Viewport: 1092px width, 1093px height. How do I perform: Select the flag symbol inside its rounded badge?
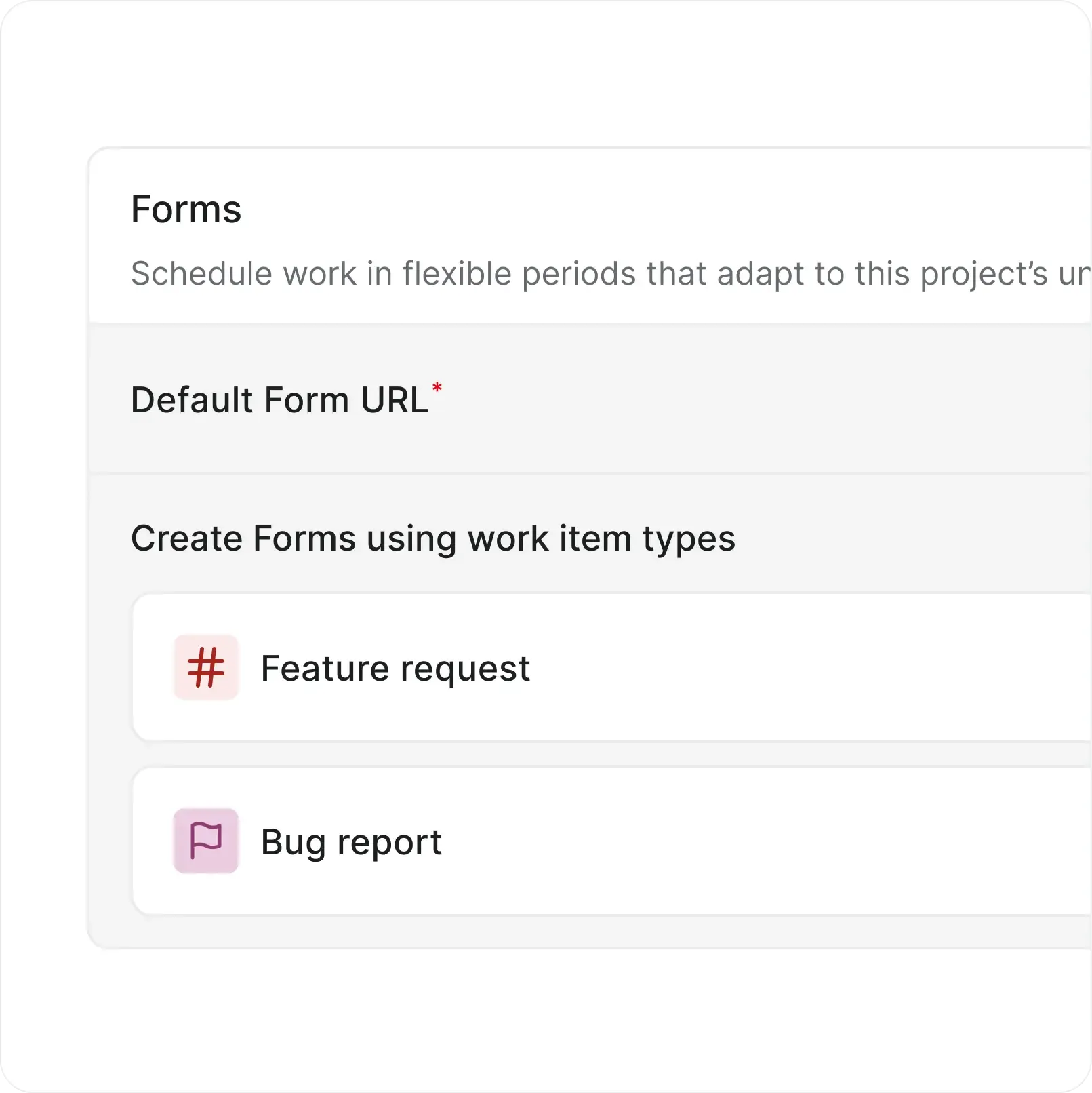coord(205,841)
